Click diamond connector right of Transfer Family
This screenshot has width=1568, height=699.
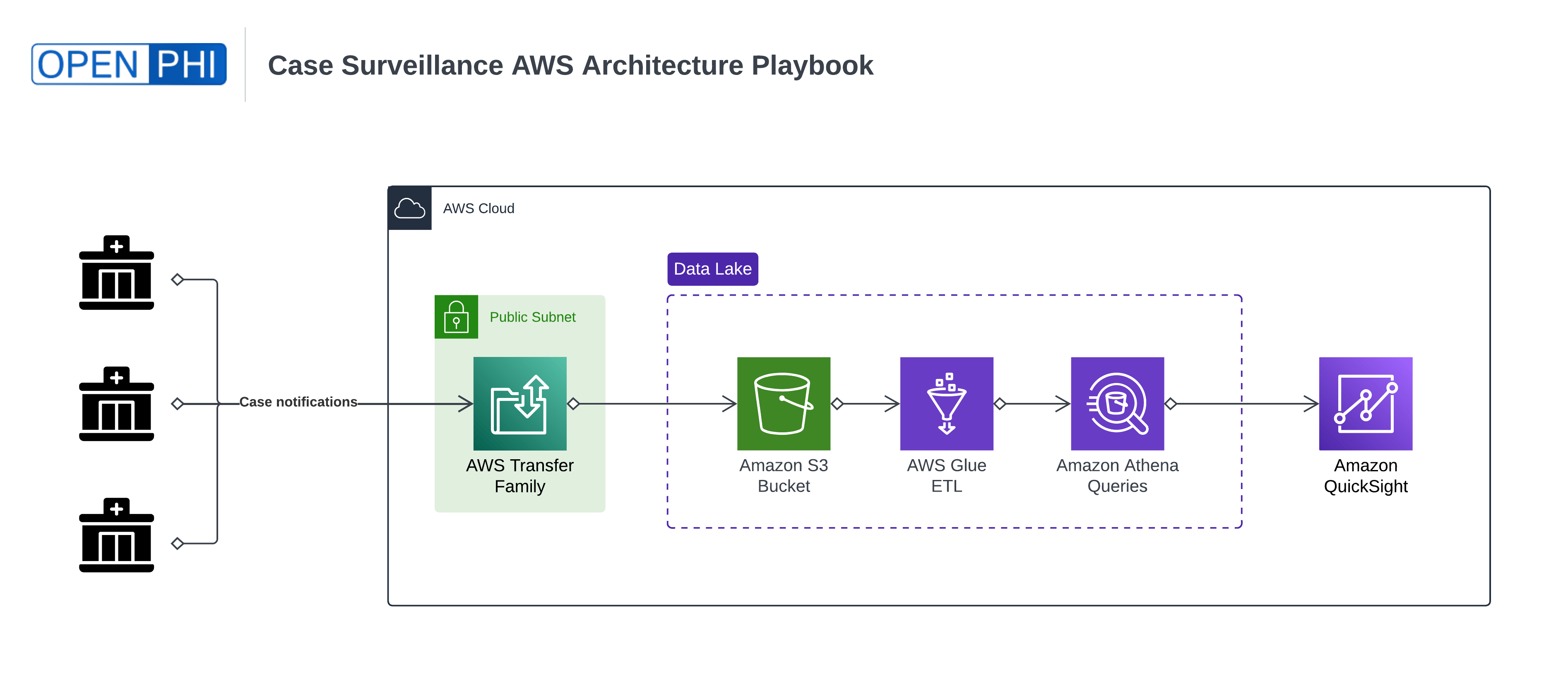click(x=573, y=404)
